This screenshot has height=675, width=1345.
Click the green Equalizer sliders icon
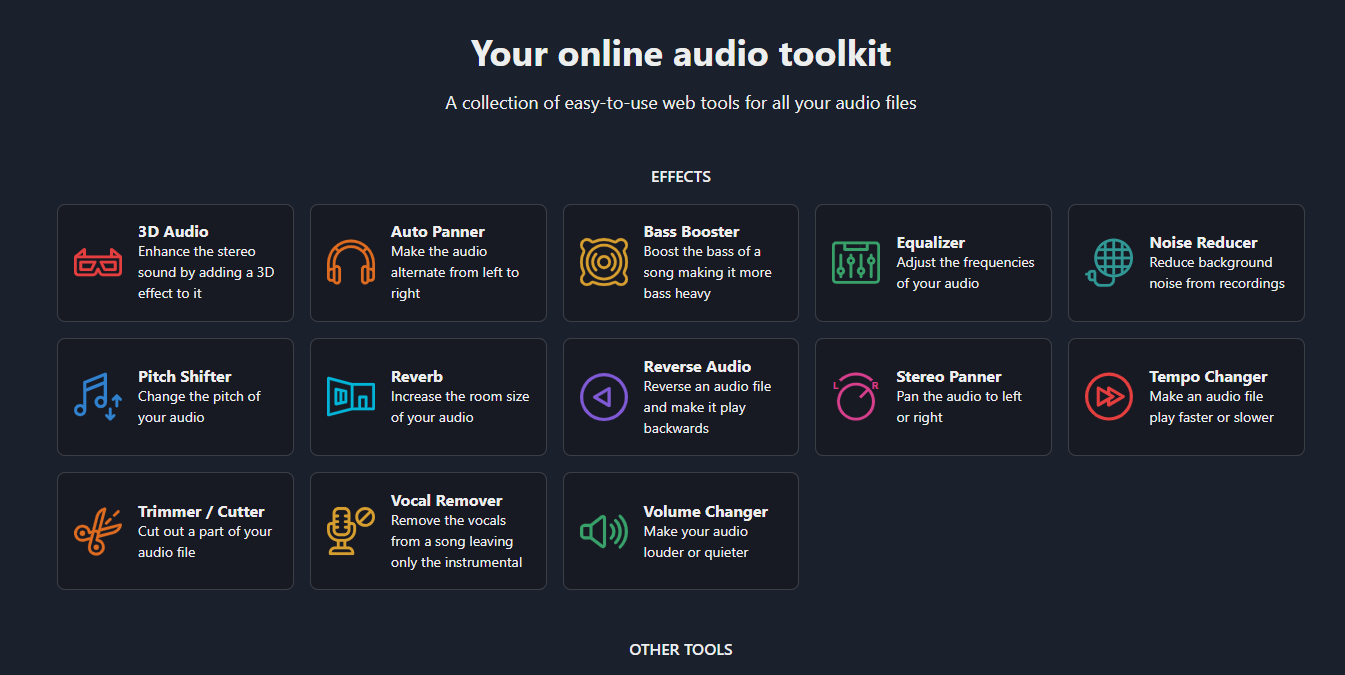point(856,263)
